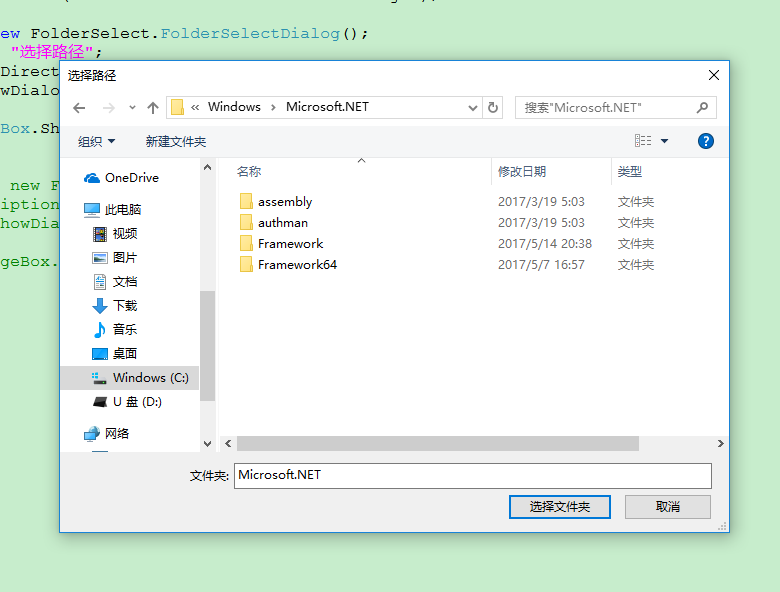Click the forward navigation arrow
Image resolution: width=780 pixels, height=592 pixels.
108,107
